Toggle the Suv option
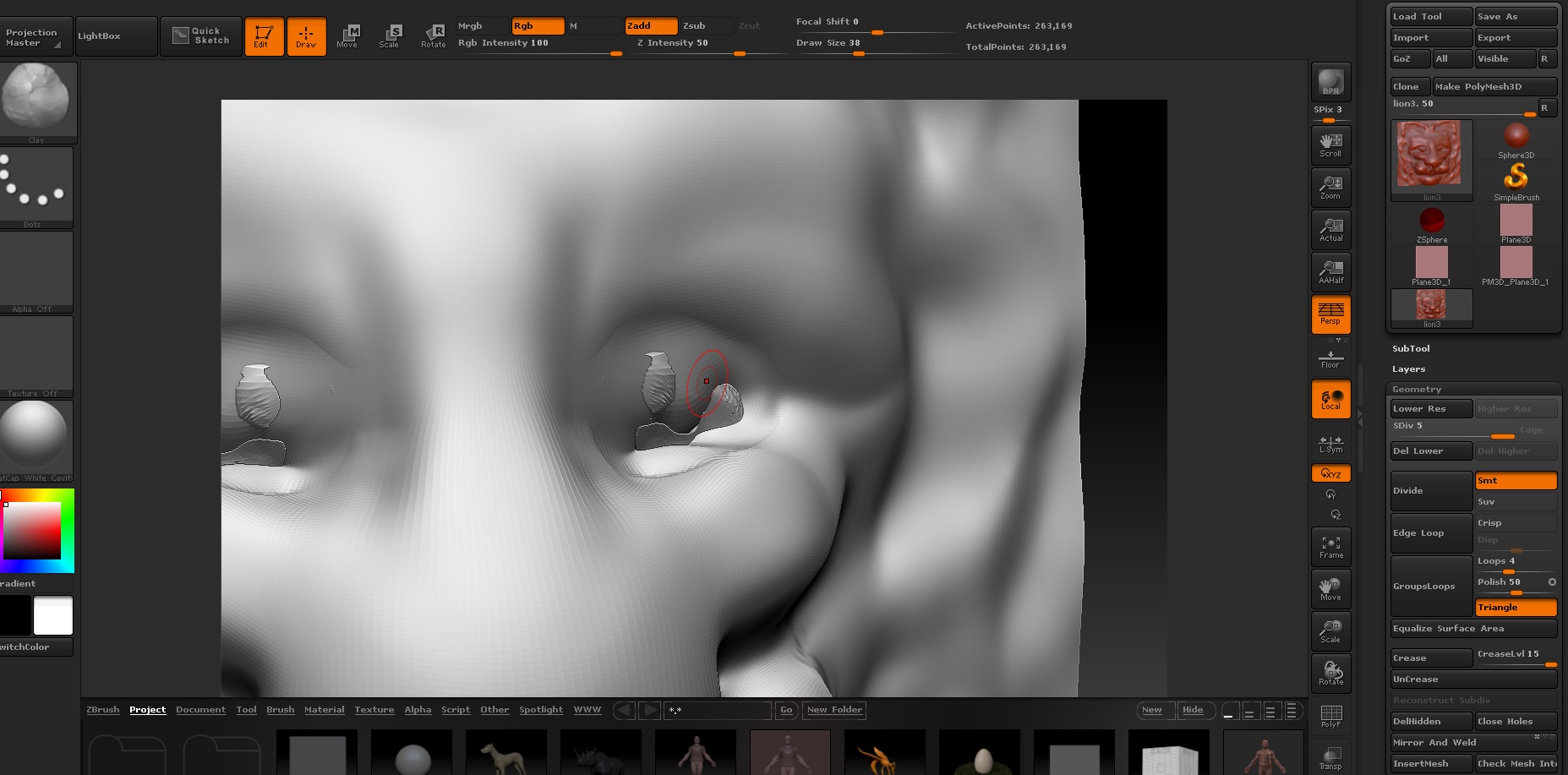 click(x=1516, y=502)
